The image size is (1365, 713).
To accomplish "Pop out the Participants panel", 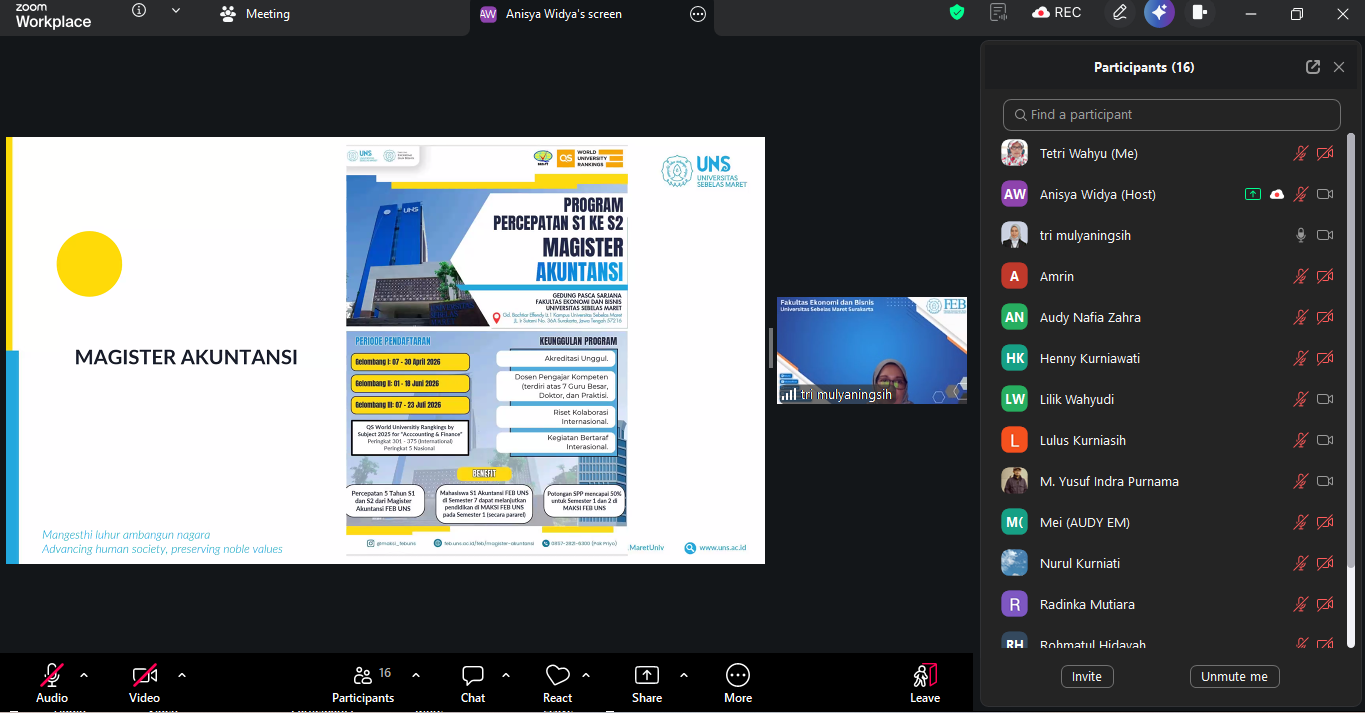I will click(1313, 67).
